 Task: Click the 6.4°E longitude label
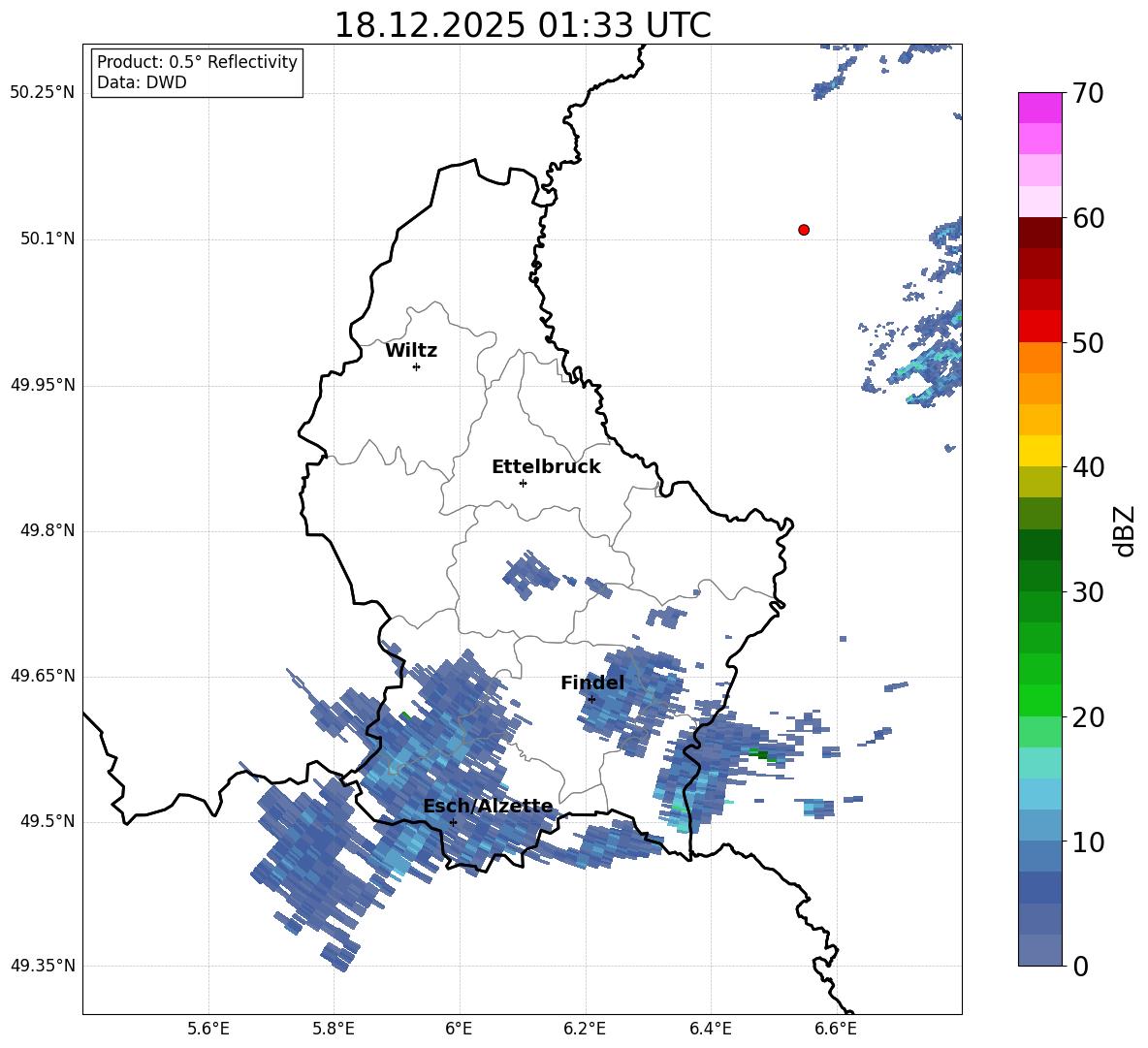click(710, 1029)
